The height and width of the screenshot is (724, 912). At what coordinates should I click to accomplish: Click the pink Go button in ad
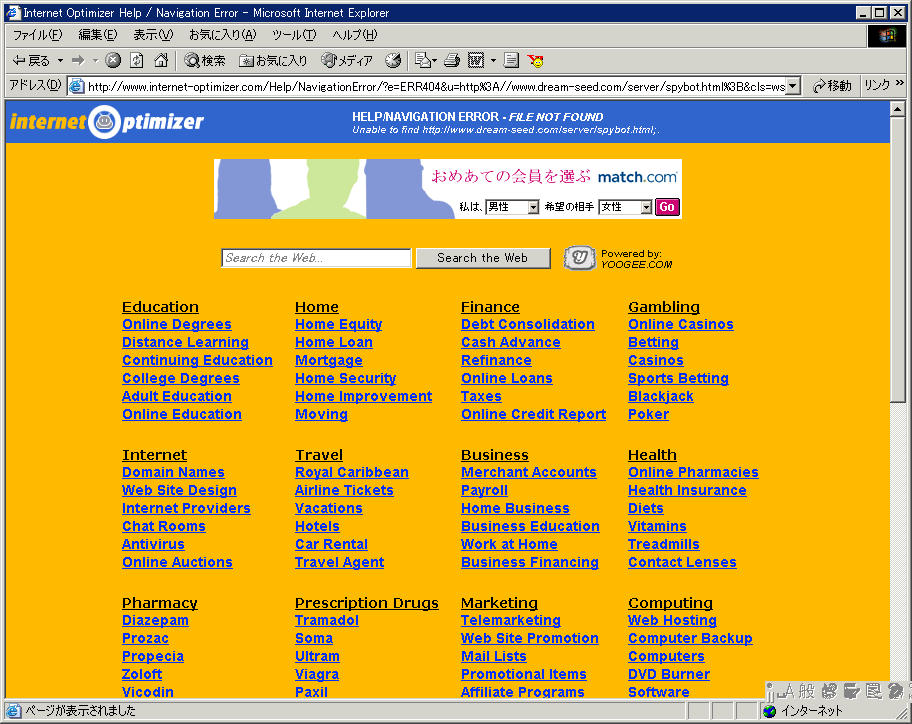click(667, 206)
